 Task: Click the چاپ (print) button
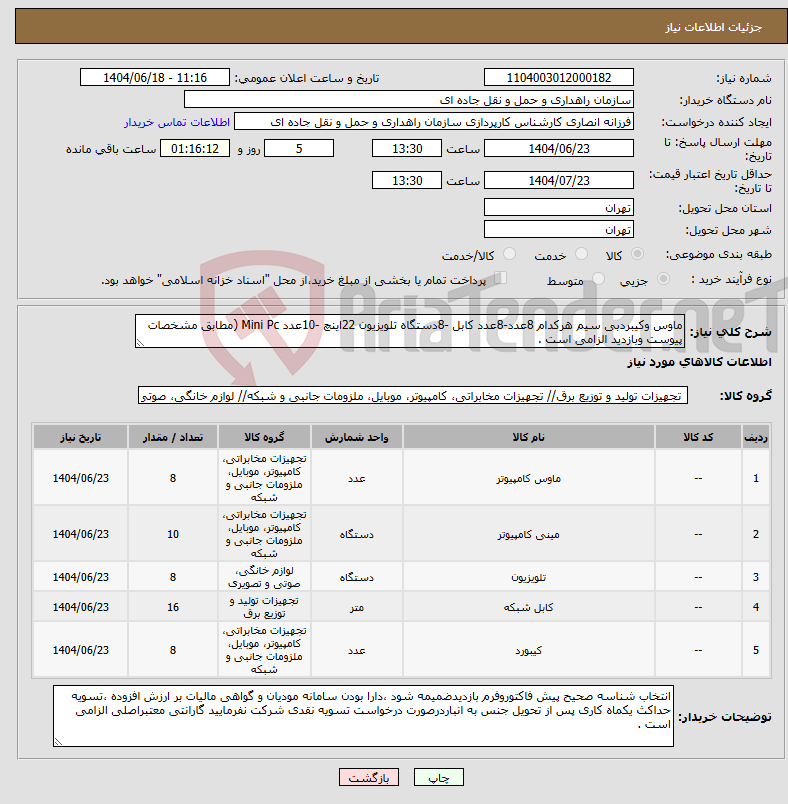[438, 777]
